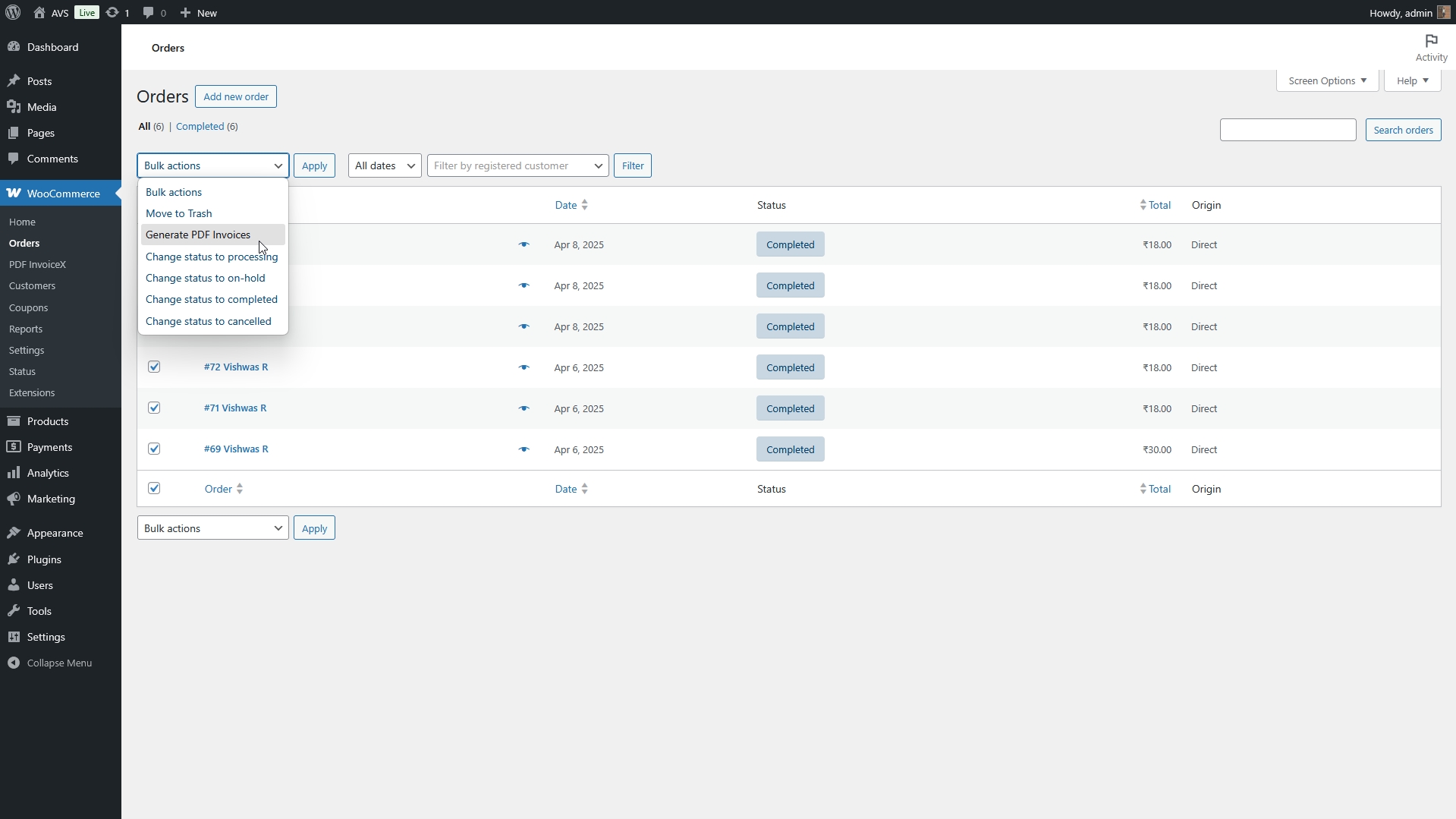Click the WooCommerce logo icon
Viewport: 1456px width, 819px height.
click(14, 194)
